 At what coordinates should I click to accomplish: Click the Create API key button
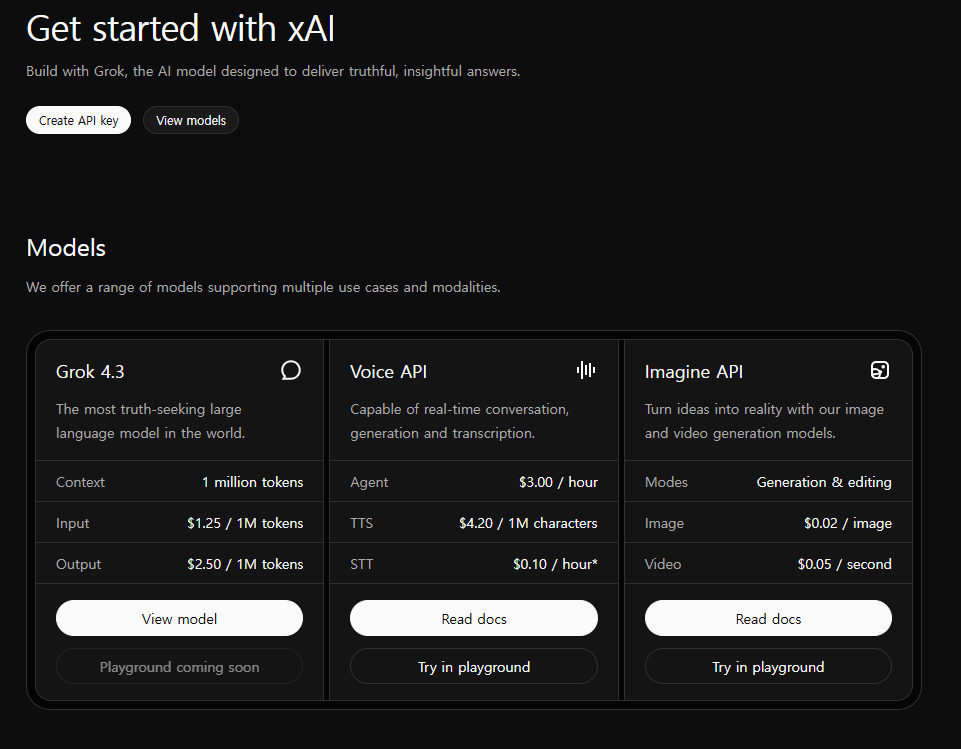tap(78, 120)
